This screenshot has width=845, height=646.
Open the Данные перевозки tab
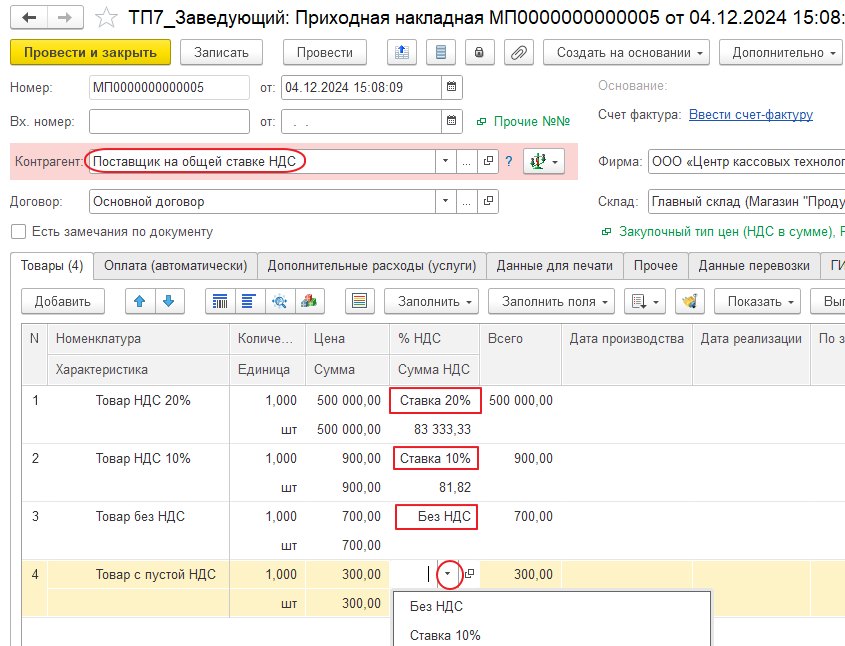(x=754, y=266)
